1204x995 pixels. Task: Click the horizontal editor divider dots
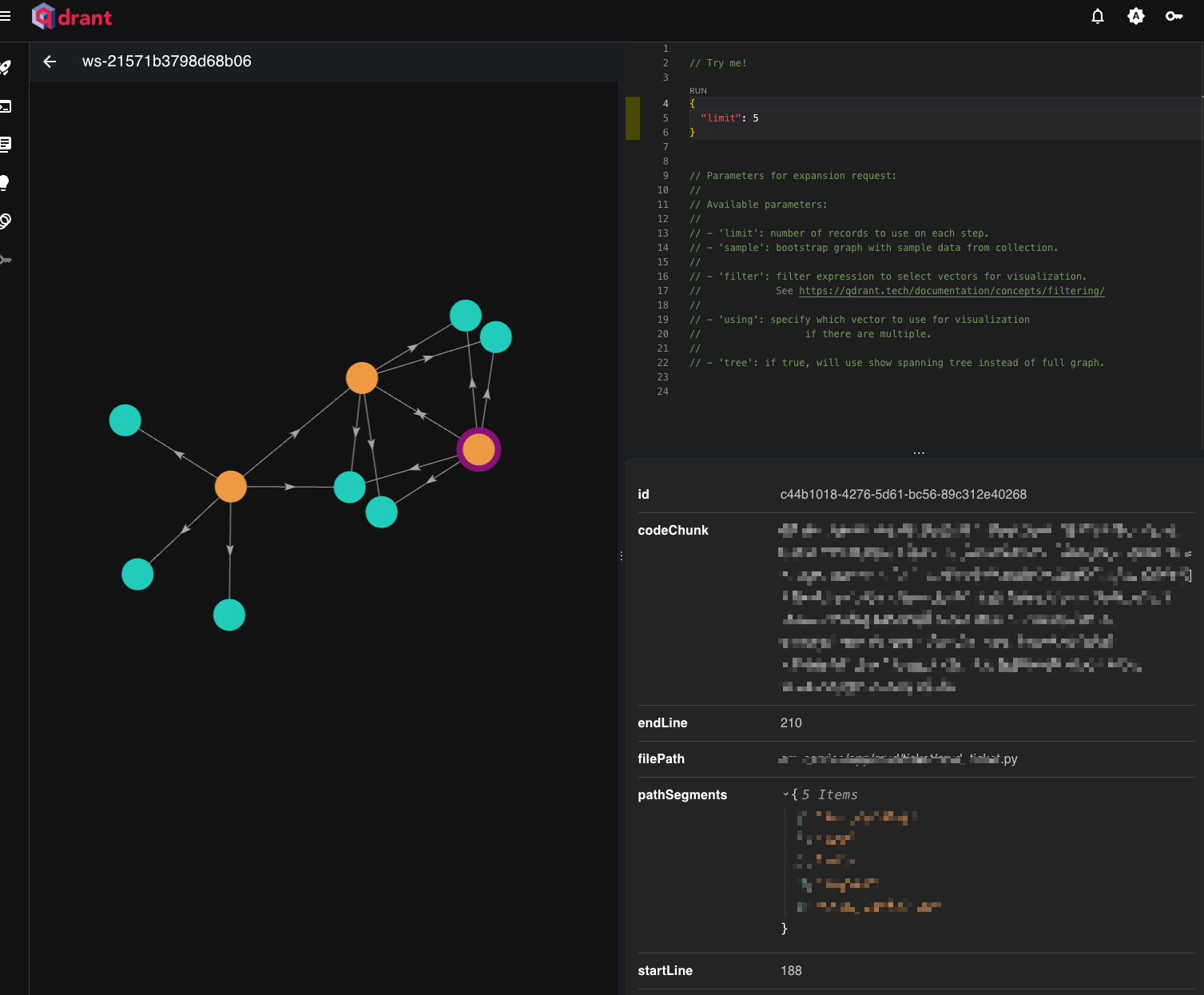(919, 453)
